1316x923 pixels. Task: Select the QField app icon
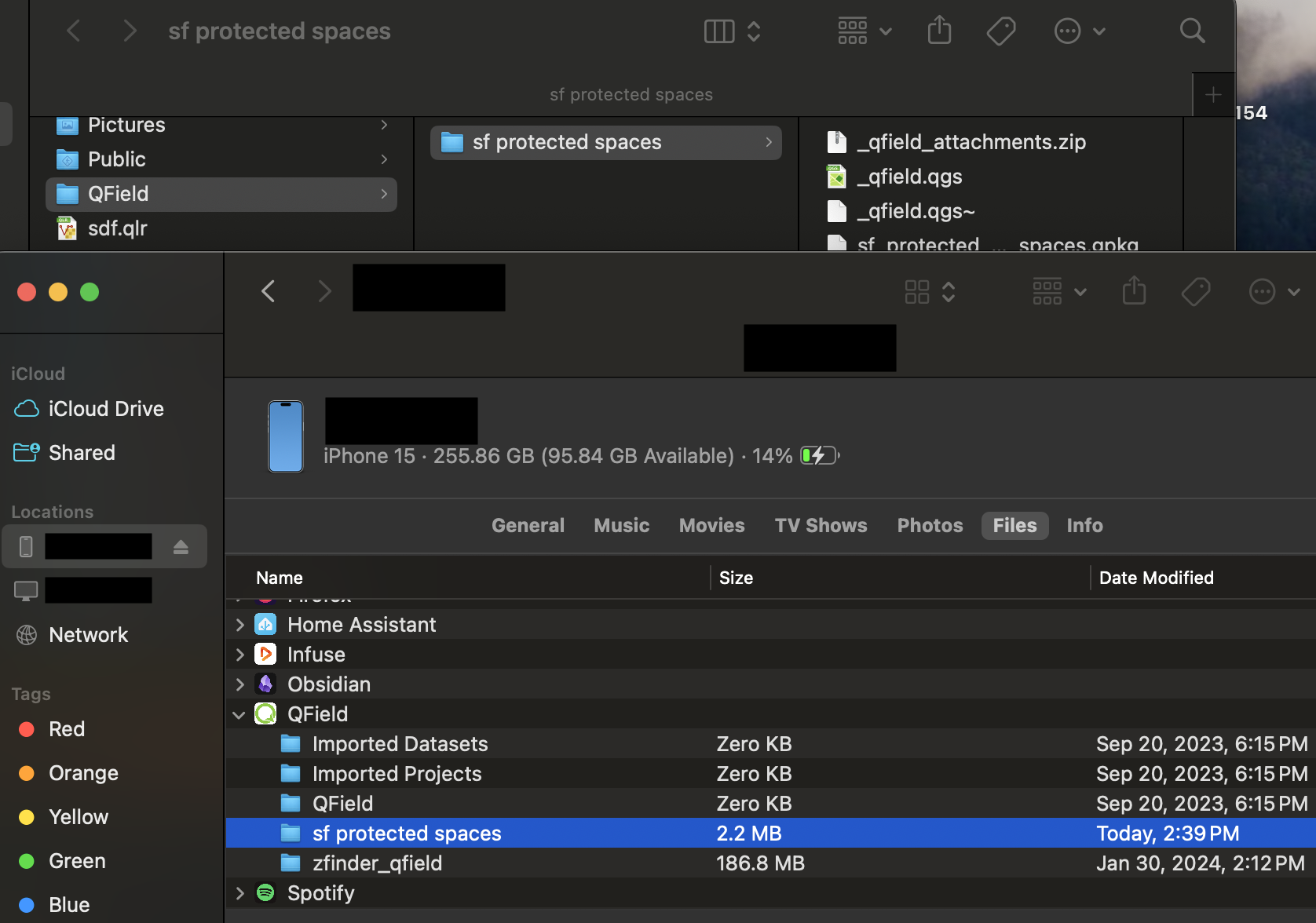coord(265,714)
